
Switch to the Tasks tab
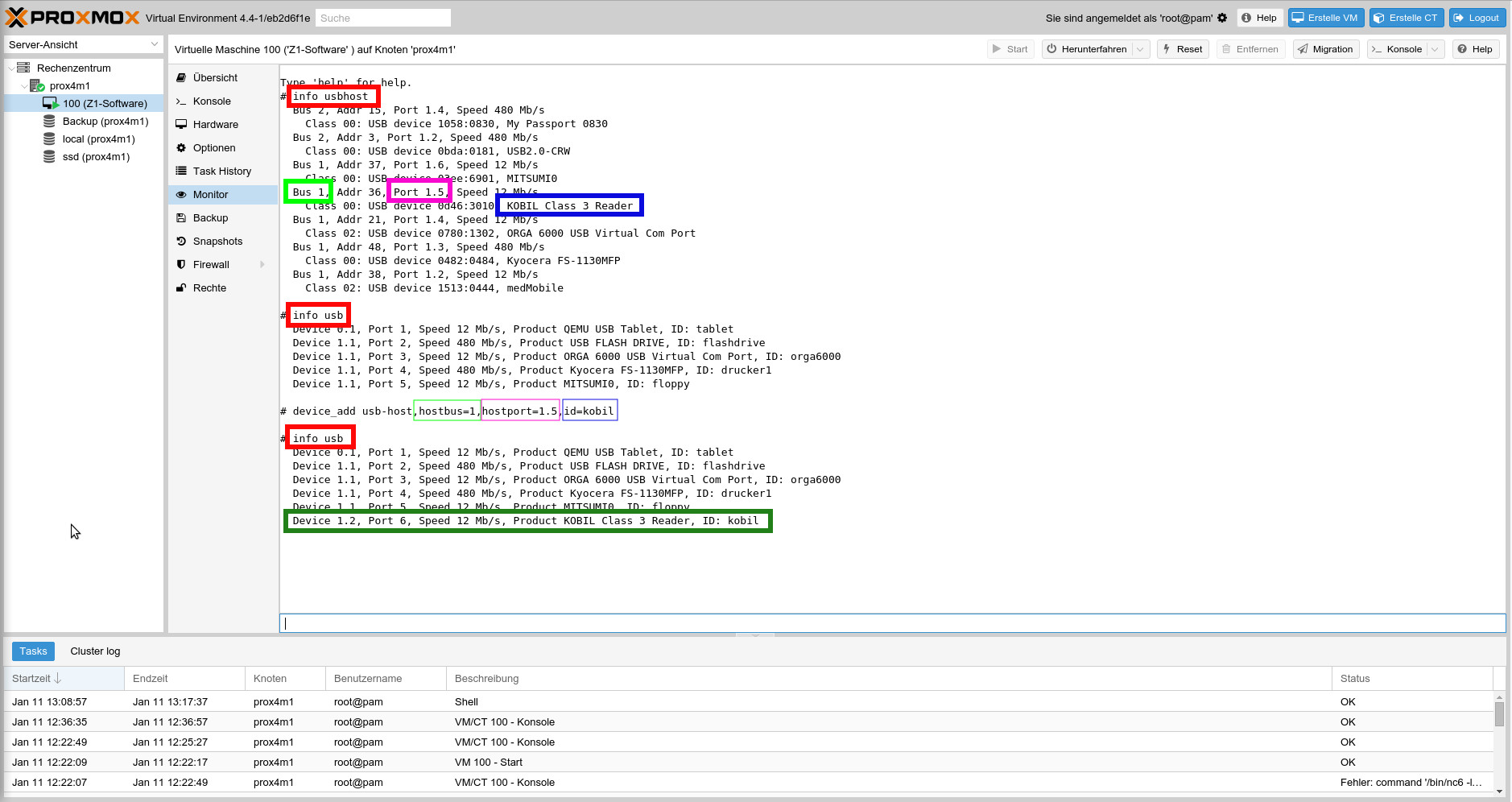click(34, 651)
